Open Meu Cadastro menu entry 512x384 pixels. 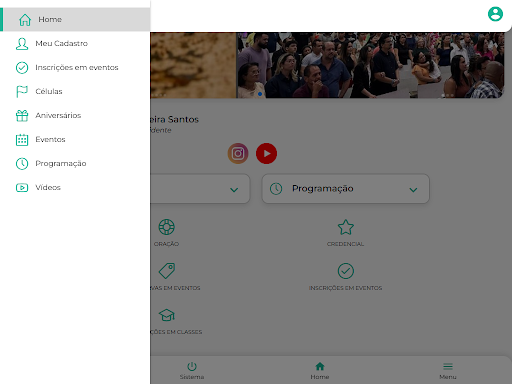click(75, 43)
